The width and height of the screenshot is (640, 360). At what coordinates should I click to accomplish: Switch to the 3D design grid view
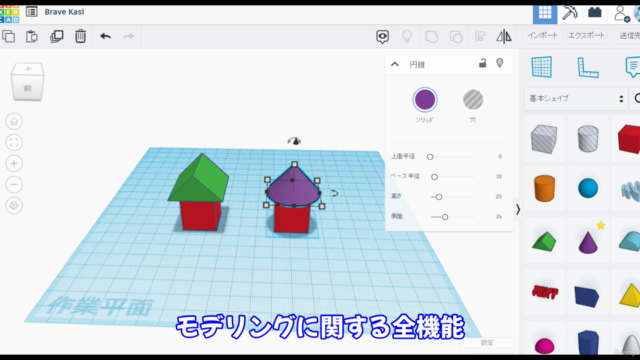coord(545,13)
